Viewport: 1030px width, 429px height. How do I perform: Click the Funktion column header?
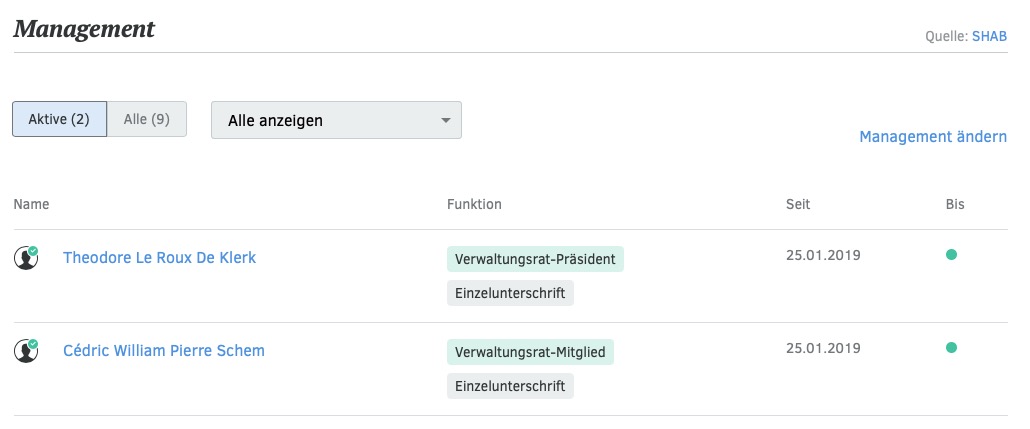coord(474,204)
